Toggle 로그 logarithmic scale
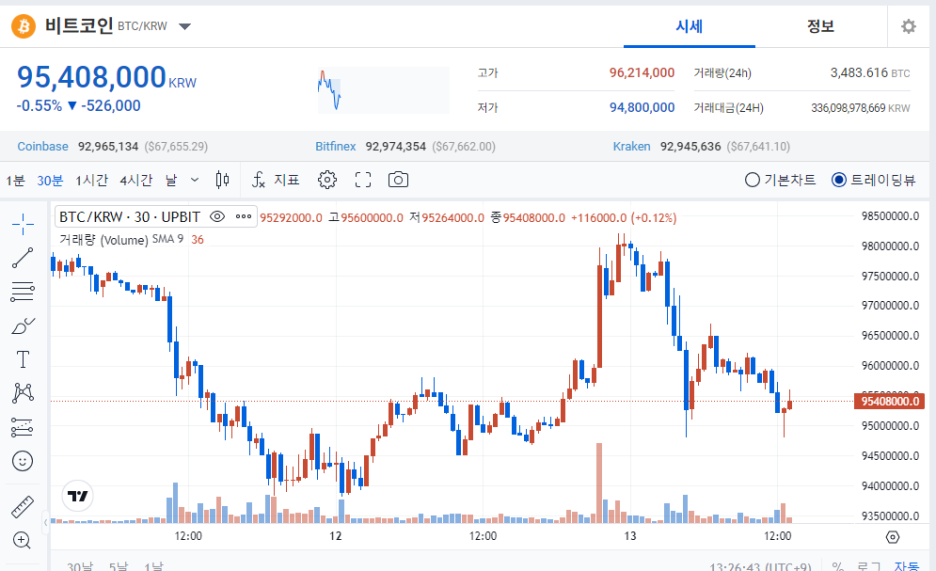The width and height of the screenshot is (936, 571). 869,566
